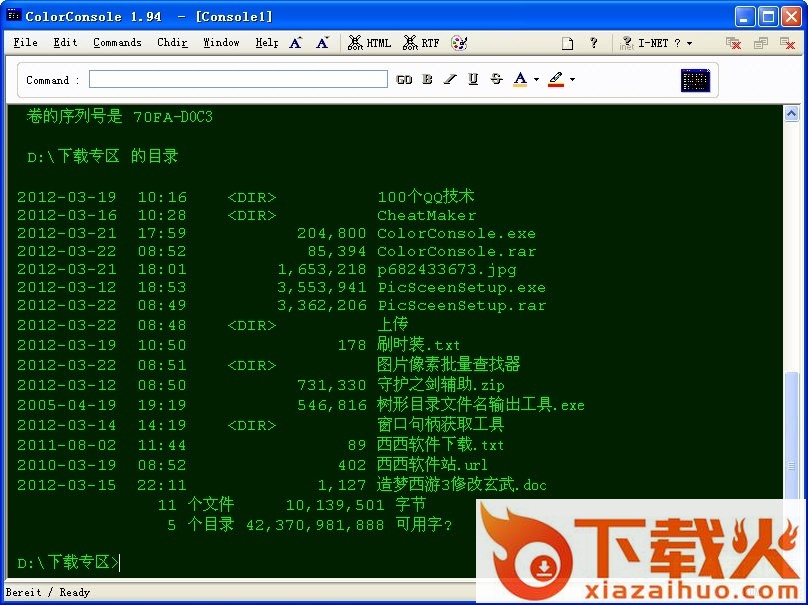Image resolution: width=808 pixels, height=605 pixels.
Task: Click the first red-X window icon in the menu bar
Action: (733, 43)
